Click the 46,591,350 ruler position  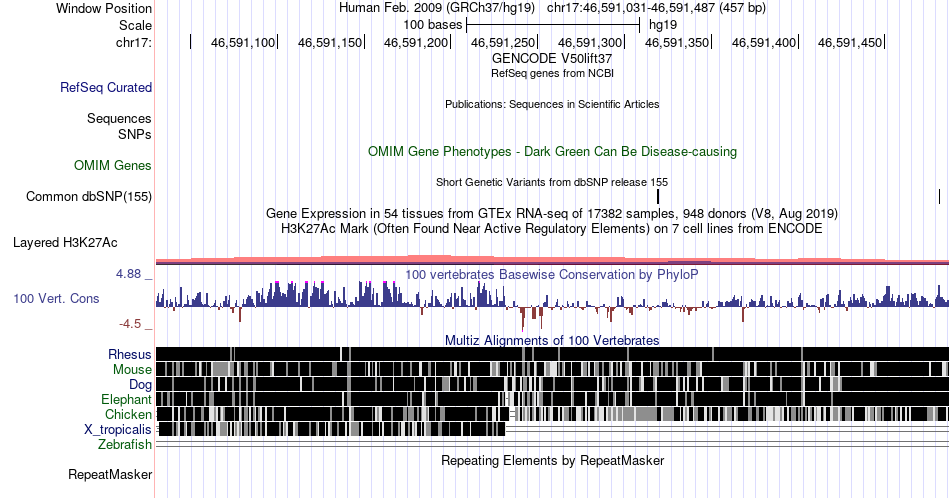coord(677,42)
